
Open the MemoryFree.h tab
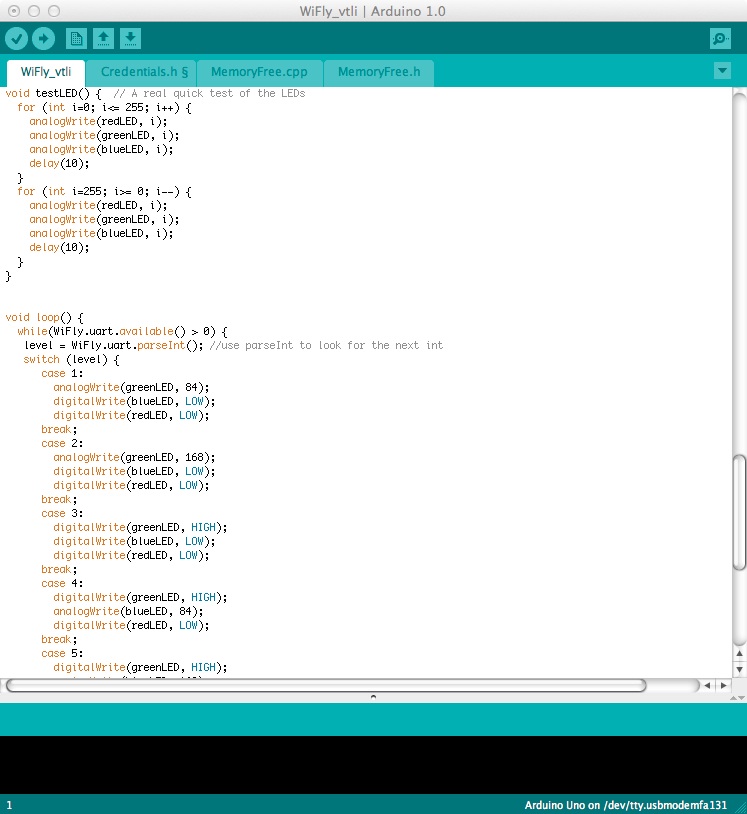[x=379, y=72]
